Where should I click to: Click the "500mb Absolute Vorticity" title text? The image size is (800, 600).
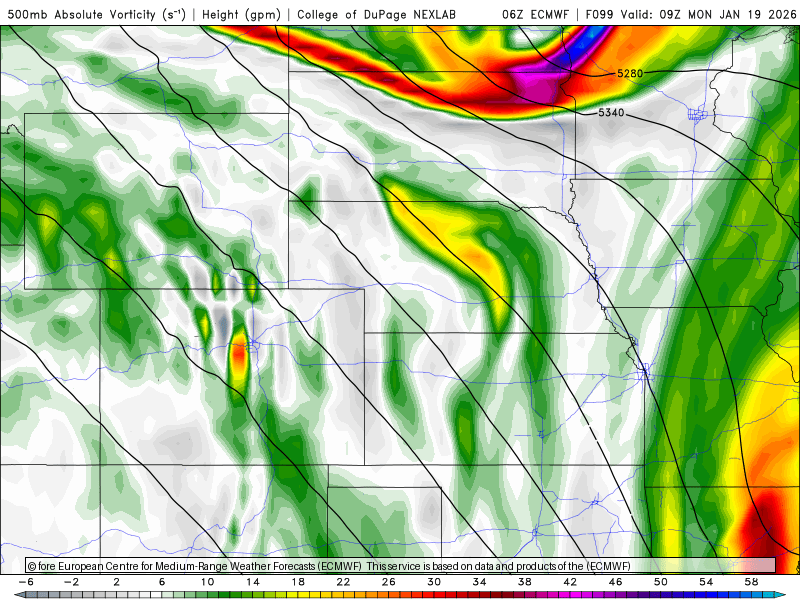tap(82, 15)
